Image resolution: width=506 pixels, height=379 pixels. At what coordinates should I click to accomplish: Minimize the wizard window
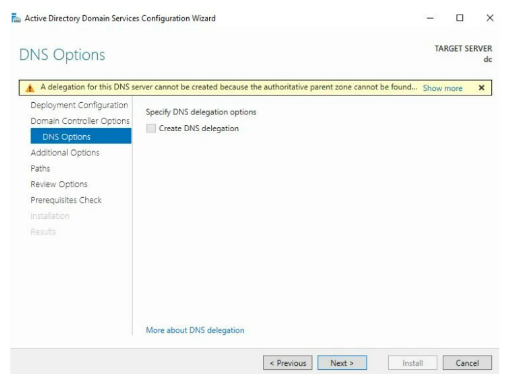click(430, 18)
